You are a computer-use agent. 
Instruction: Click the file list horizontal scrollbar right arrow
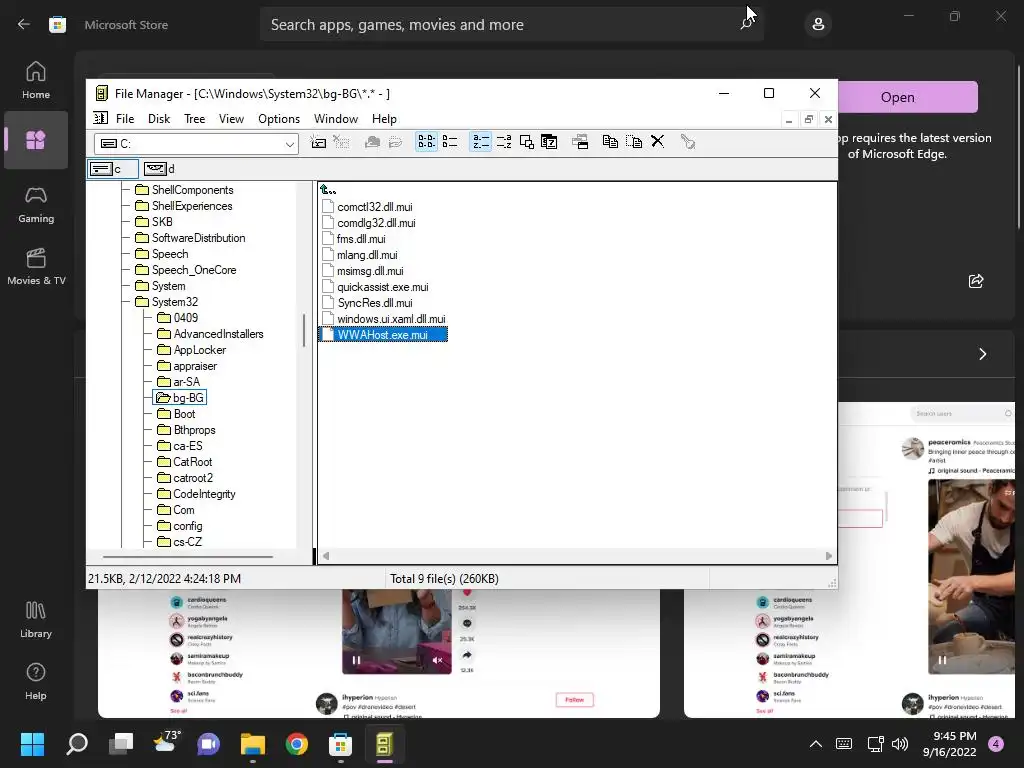coord(829,556)
